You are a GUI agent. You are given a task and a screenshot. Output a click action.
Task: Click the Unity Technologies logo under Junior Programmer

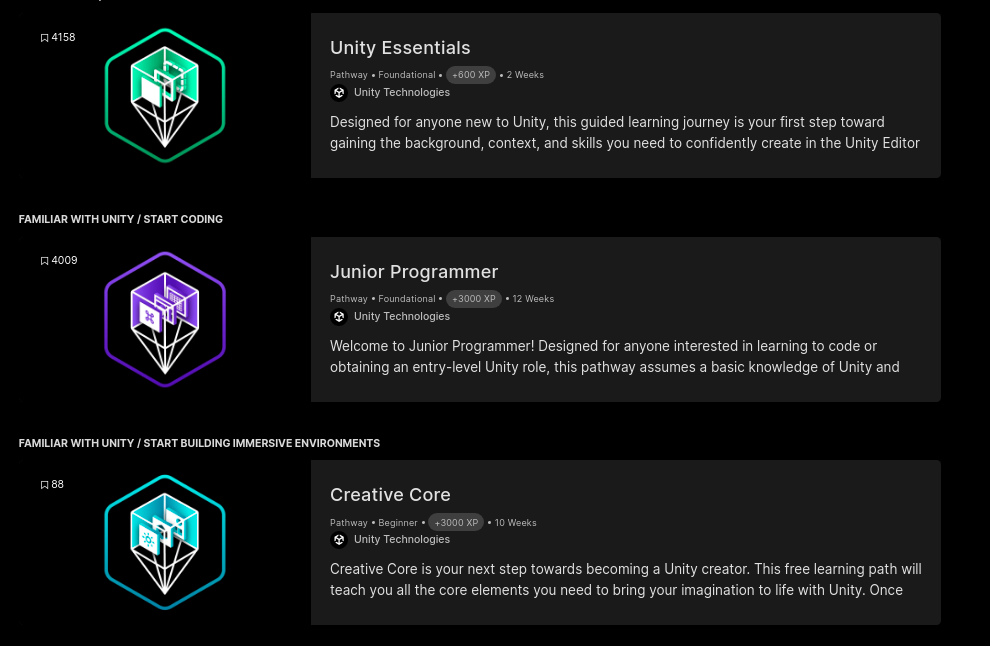click(339, 316)
